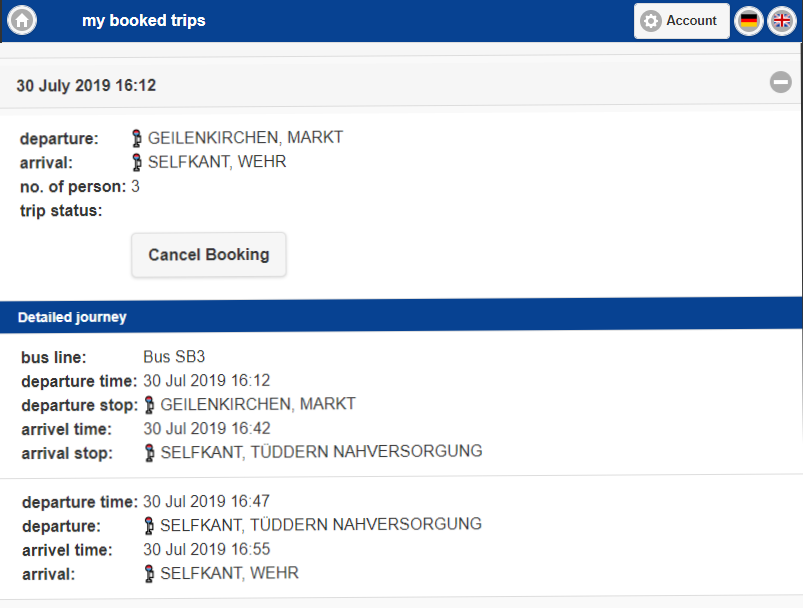The width and height of the screenshot is (803, 608).
Task: Open the Account settings button
Action: (682, 21)
